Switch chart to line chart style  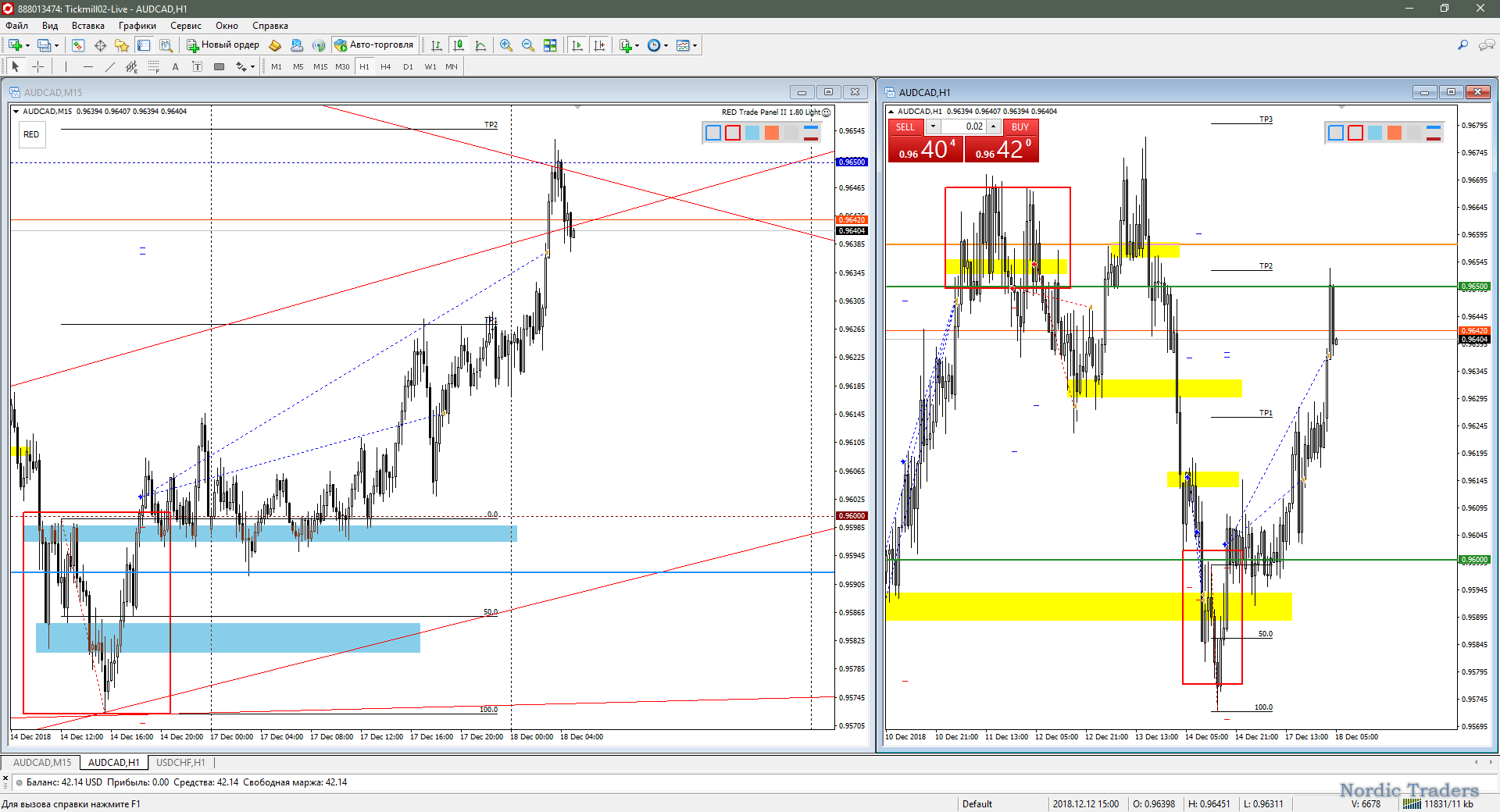(x=480, y=45)
